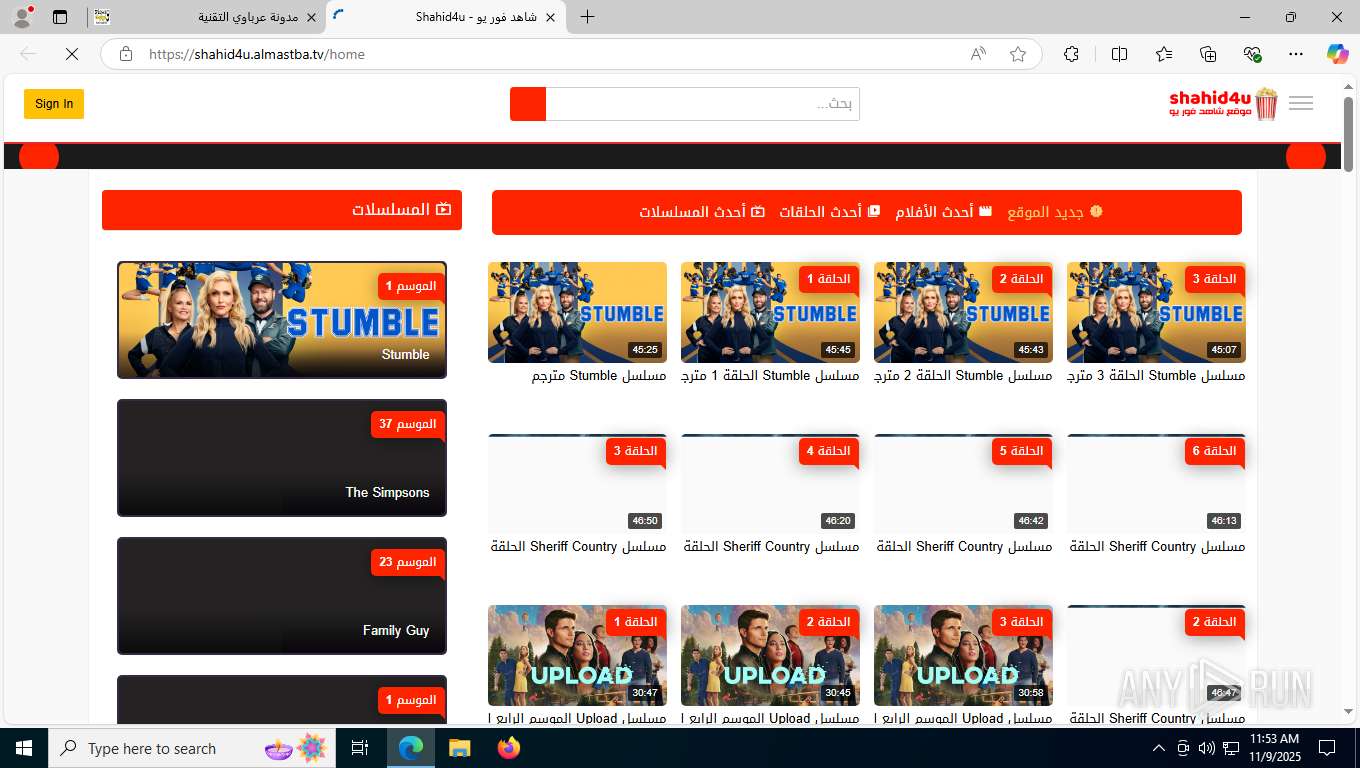The width and height of the screenshot is (1360, 768).
Task: Open the مسلسل Stumble مترجم title link
Action: pos(599,376)
